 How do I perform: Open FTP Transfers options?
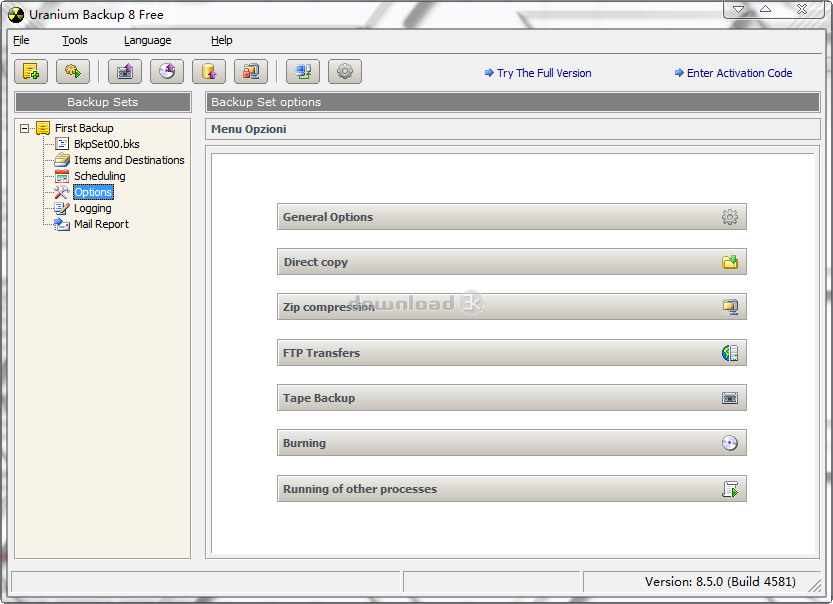(x=512, y=353)
